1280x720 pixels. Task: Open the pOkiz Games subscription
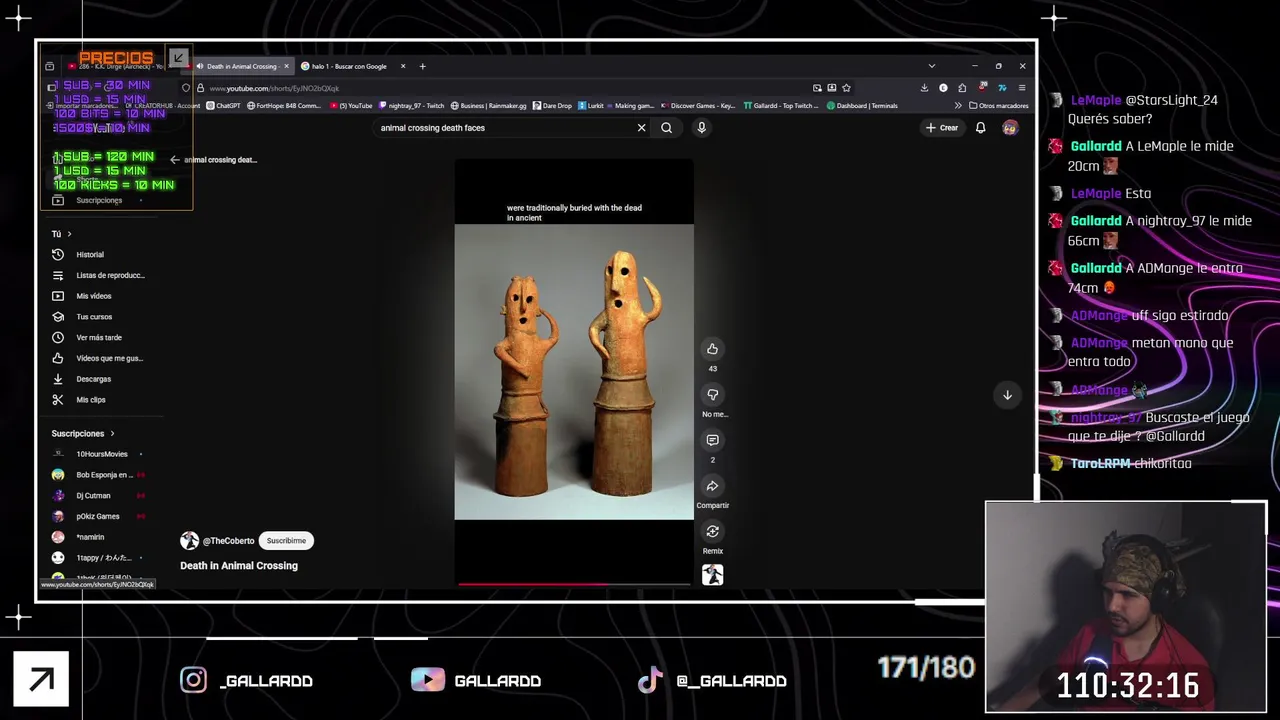coord(96,517)
